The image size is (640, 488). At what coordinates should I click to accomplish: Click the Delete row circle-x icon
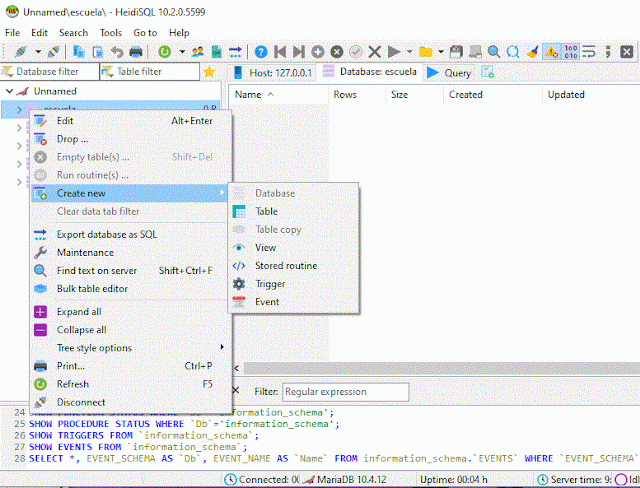point(336,52)
